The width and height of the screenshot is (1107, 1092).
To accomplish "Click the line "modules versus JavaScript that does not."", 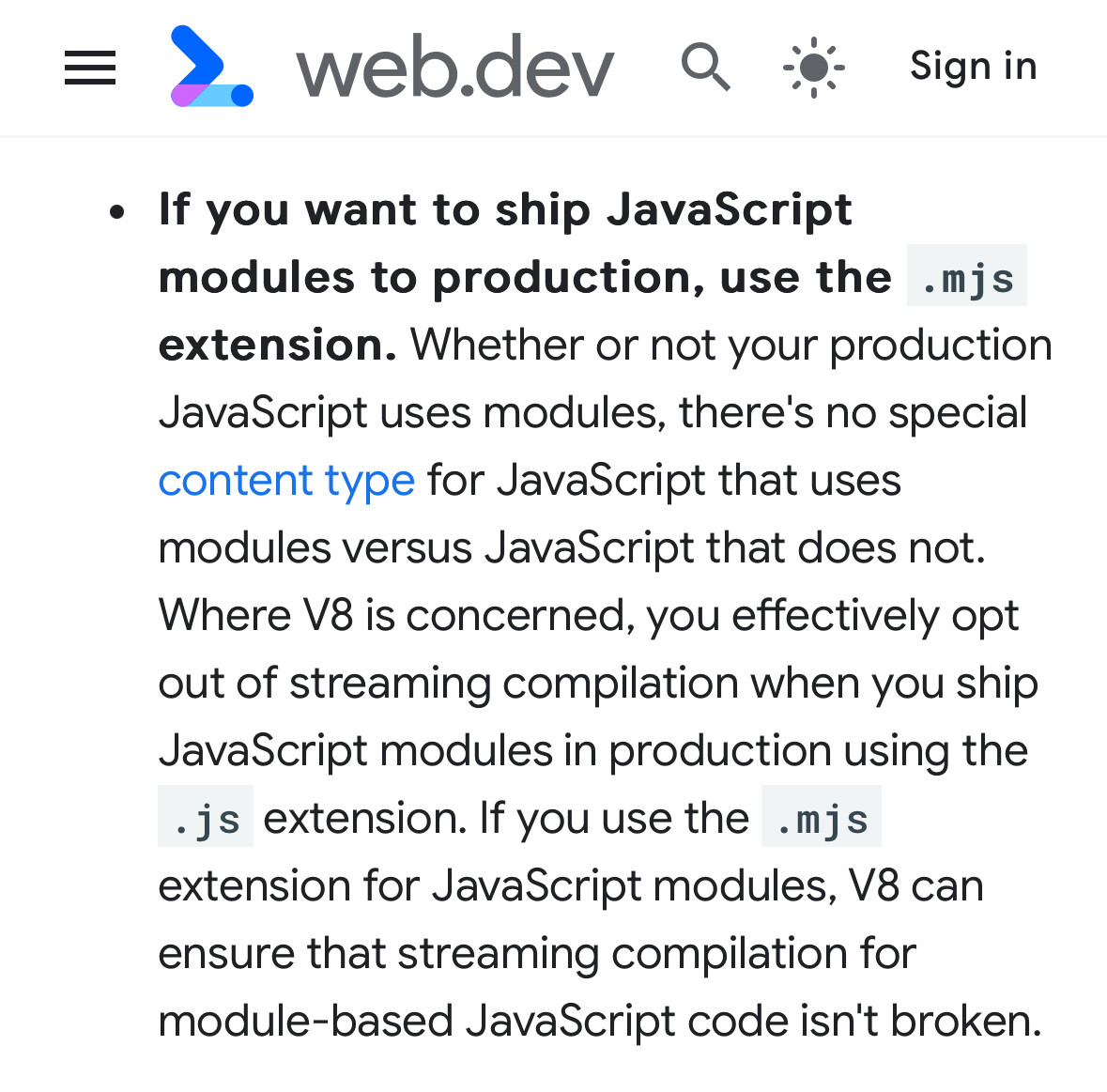I will (x=572, y=547).
